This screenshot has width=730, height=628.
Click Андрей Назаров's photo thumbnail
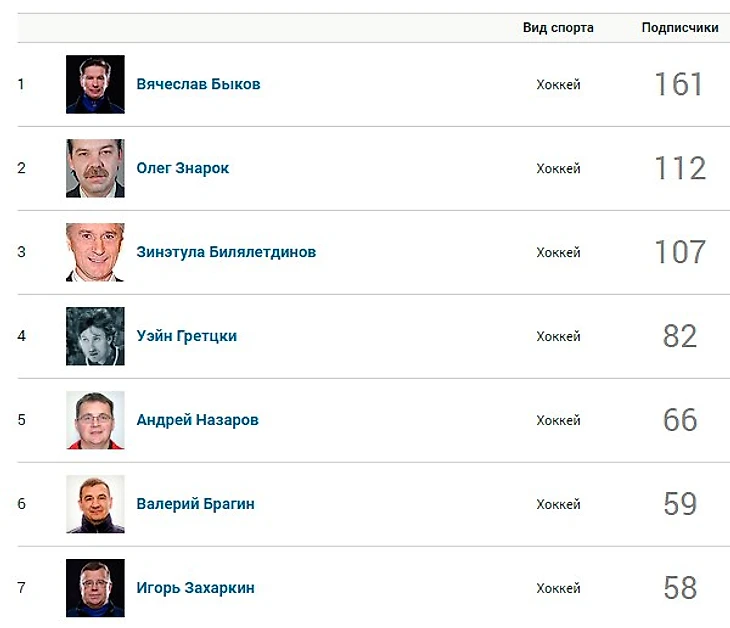tap(95, 420)
